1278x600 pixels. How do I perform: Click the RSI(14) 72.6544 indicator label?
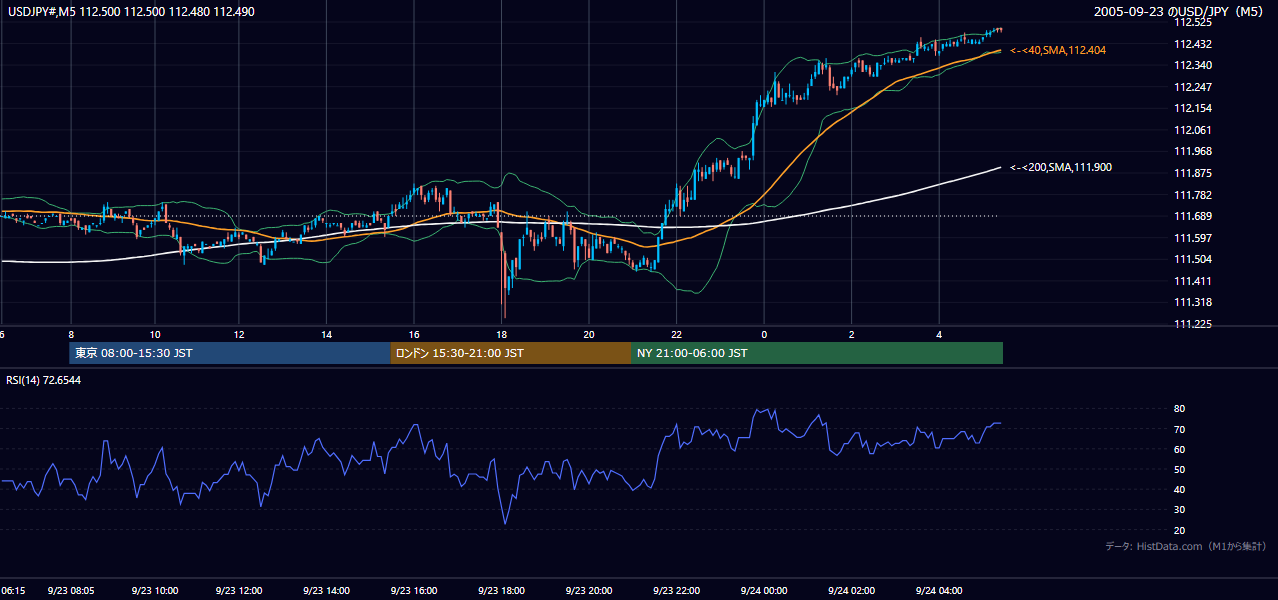coord(44,381)
